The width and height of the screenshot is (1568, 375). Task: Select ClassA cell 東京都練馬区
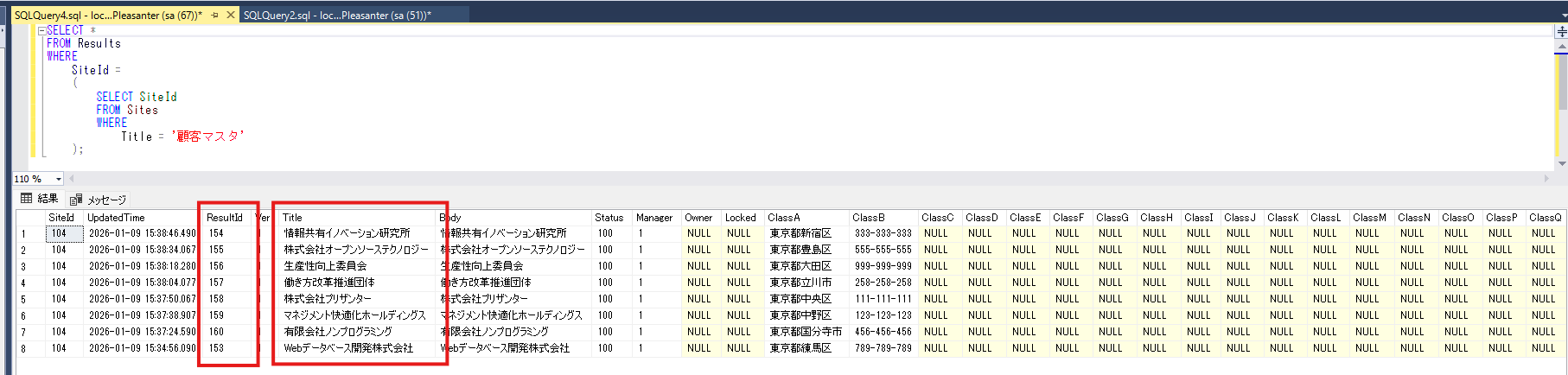point(806,348)
